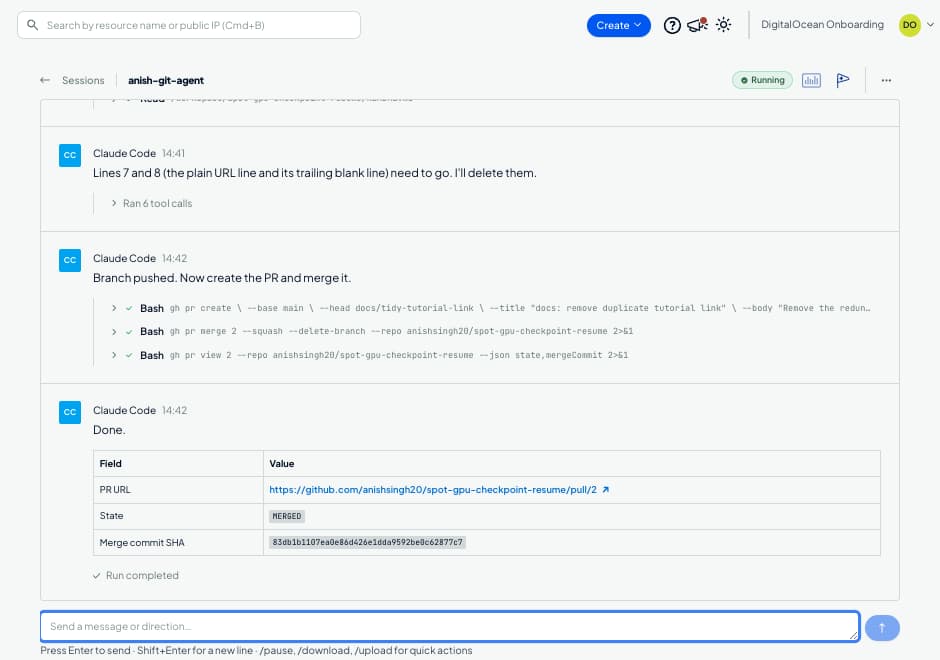The image size is (940, 660).
Task: Click the flag icon in header
Action: tap(842, 80)
